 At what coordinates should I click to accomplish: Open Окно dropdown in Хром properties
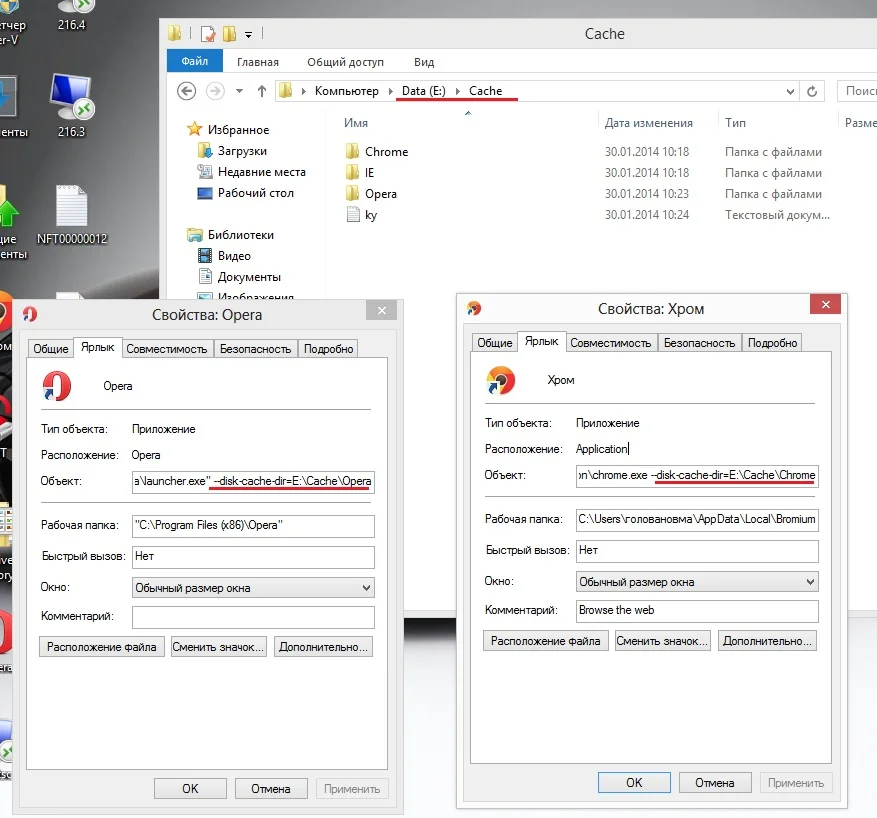coord(697,582)
